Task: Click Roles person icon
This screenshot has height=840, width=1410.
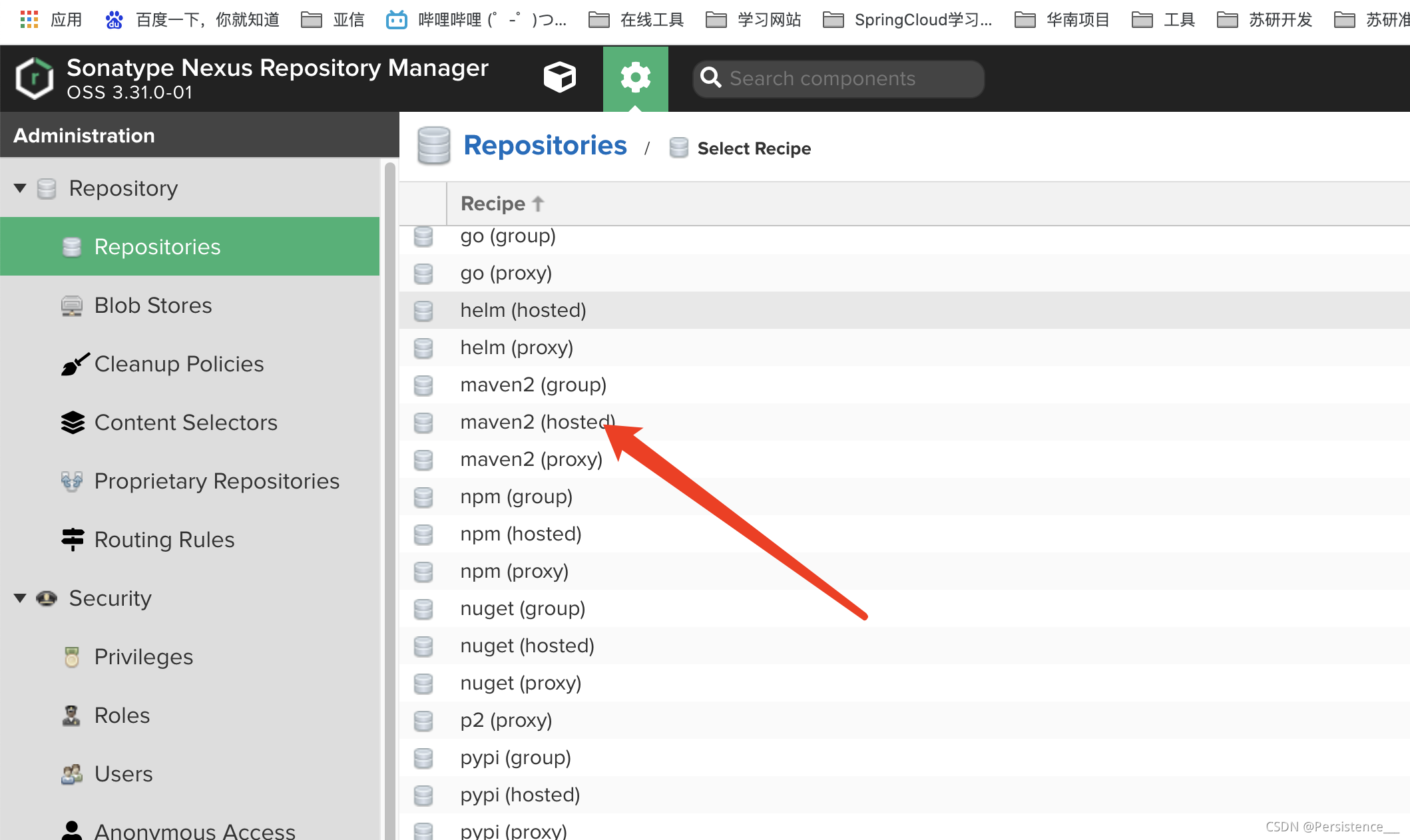Action: click(x=71, y=716)
